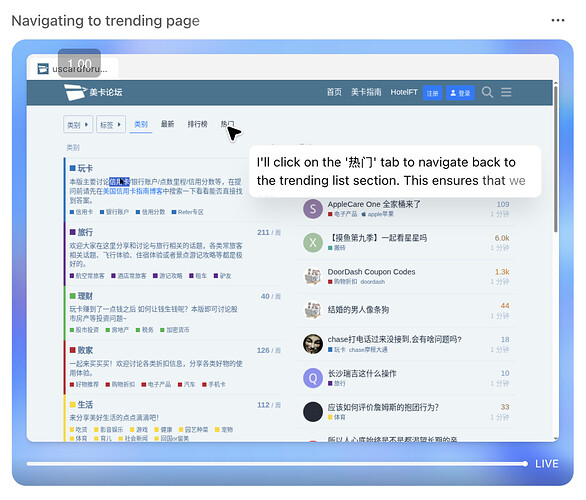This screenshot has height=500, width=586.
Task: Open the 理财 category heading
Action: pos(85,296)
